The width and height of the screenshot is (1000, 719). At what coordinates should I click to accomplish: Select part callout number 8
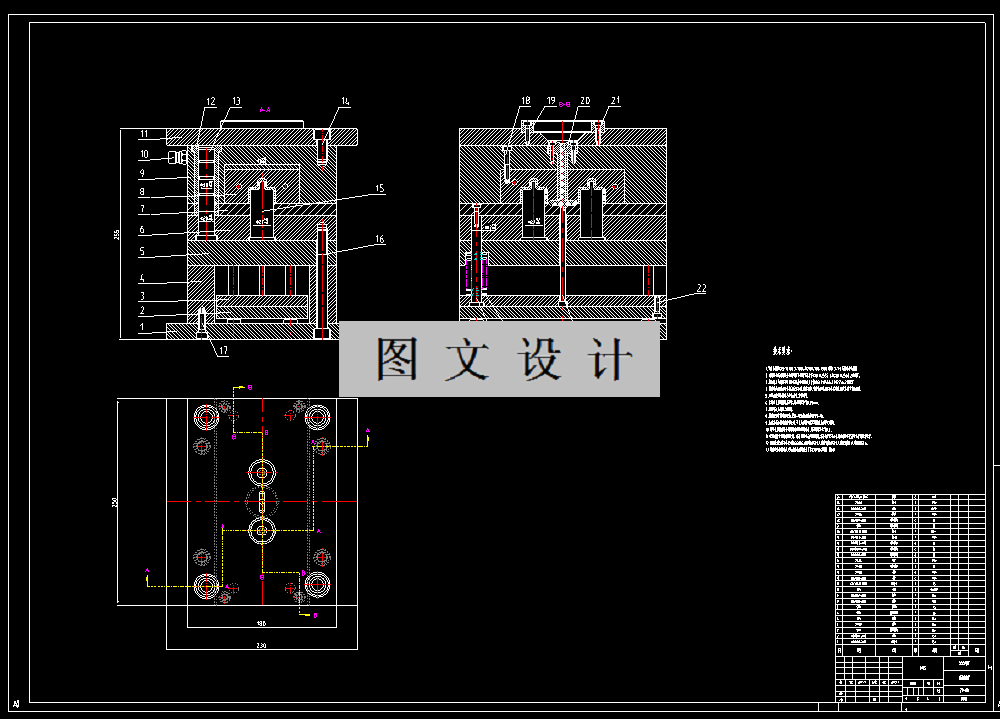142,191
